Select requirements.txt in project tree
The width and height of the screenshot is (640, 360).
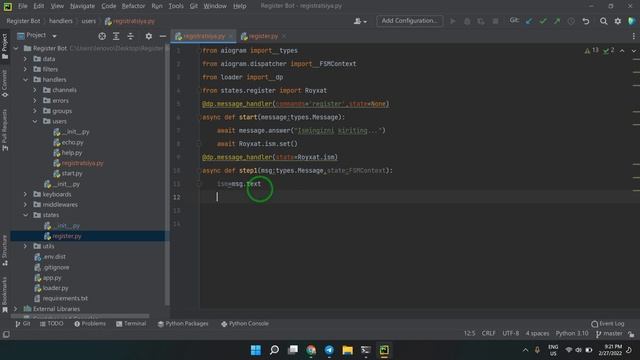65,299
